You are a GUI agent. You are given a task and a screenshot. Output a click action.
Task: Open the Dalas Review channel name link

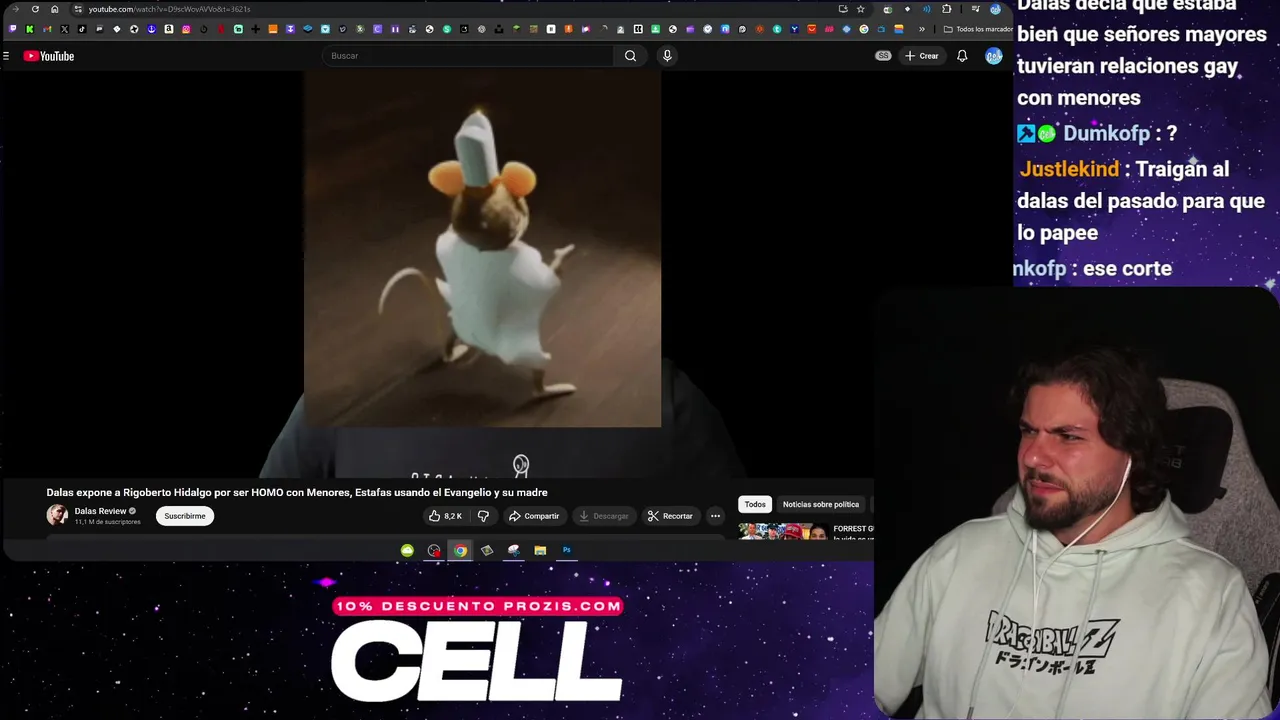(100, 511)
